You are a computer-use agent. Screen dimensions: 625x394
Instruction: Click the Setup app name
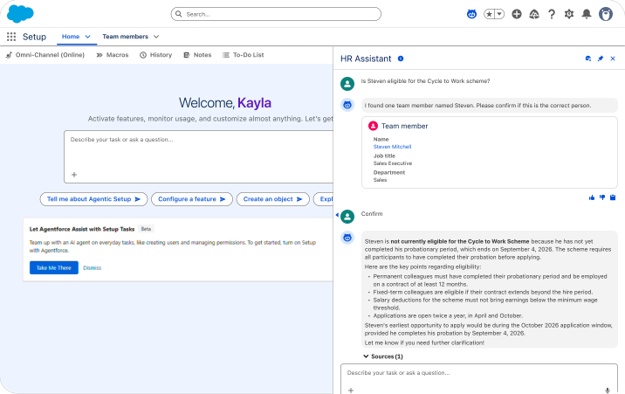coord(34,37)
